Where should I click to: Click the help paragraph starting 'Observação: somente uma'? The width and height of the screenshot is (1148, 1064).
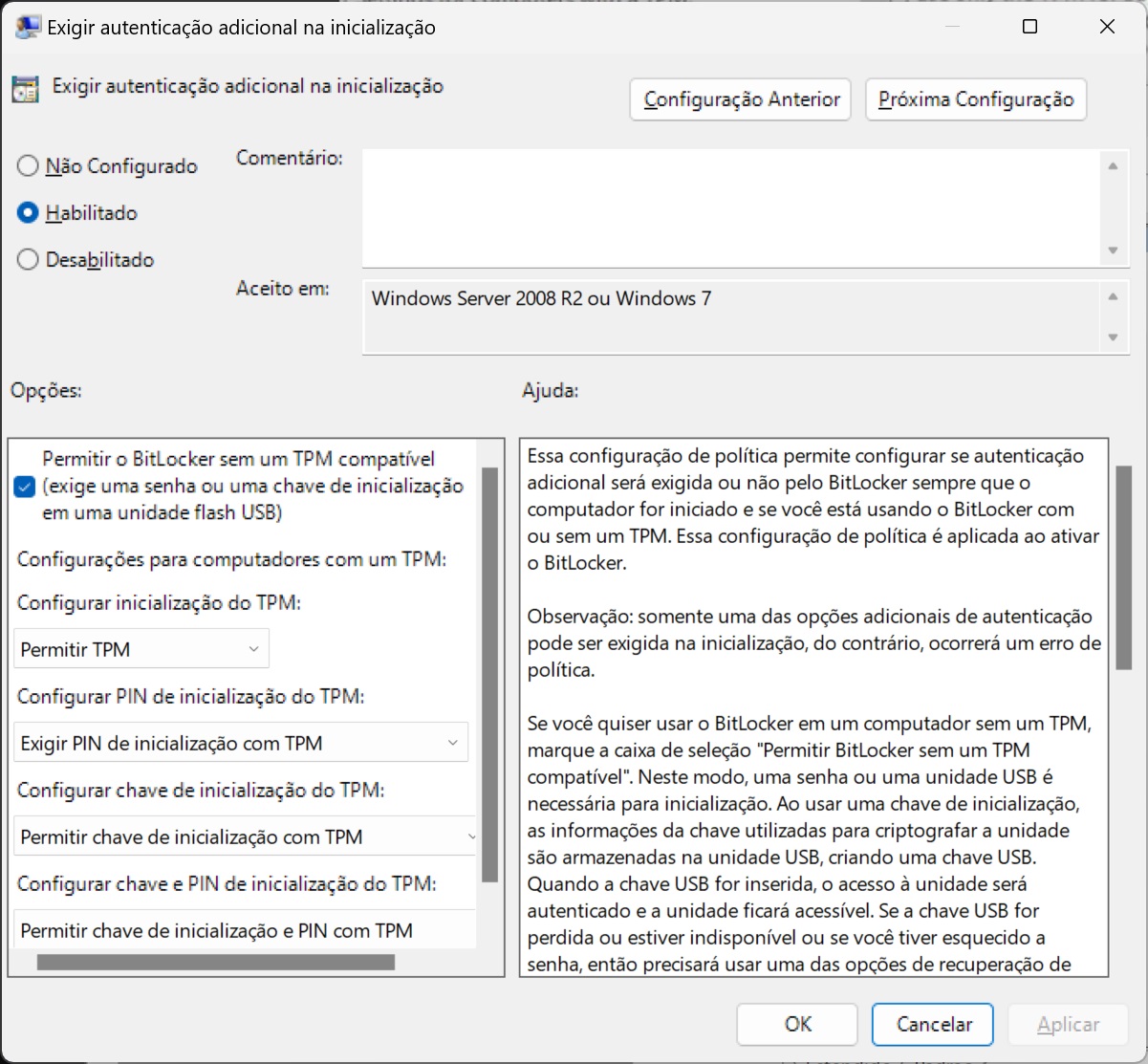[814, 643]
